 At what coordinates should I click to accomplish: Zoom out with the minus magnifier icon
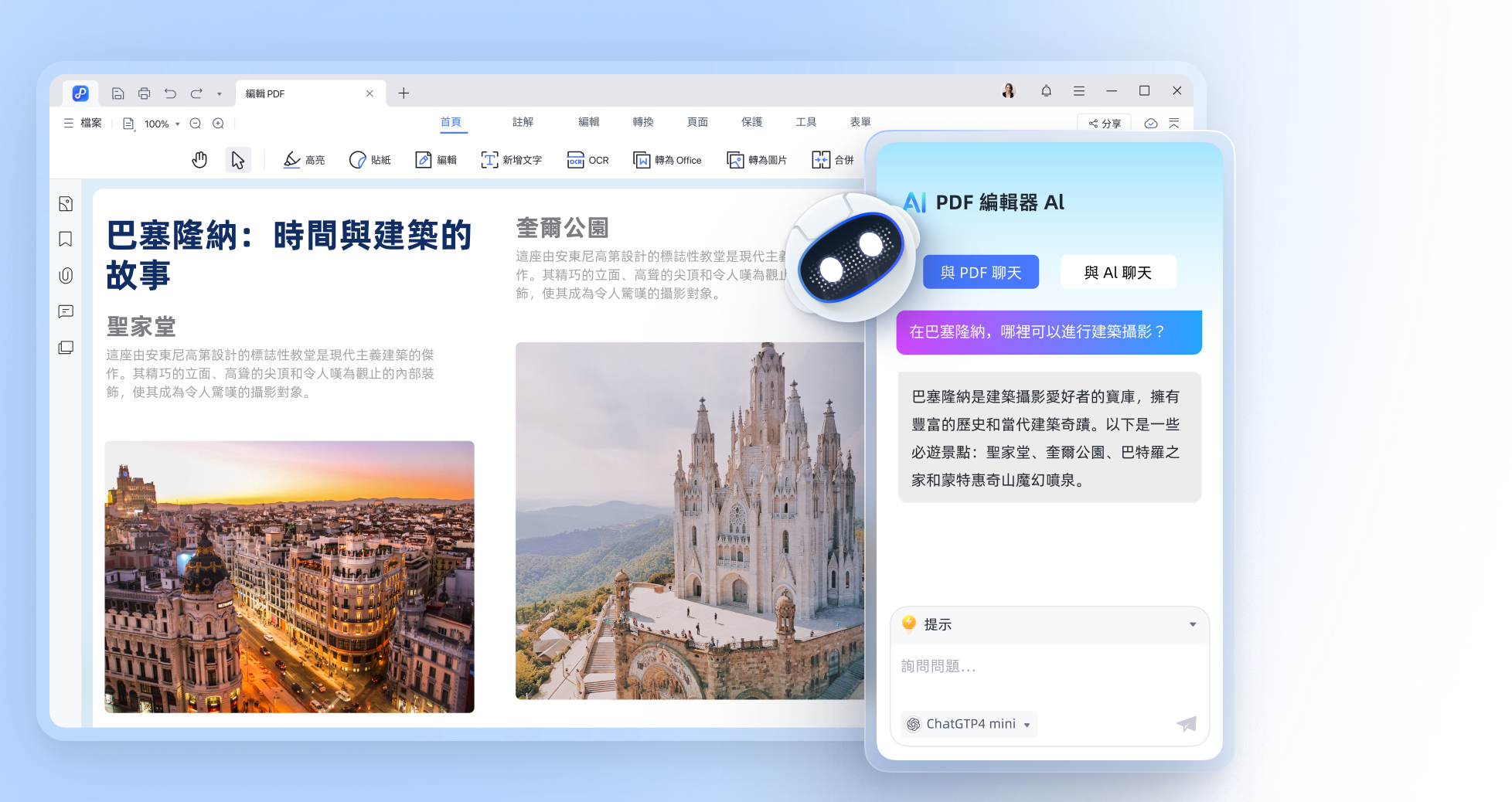196,124
